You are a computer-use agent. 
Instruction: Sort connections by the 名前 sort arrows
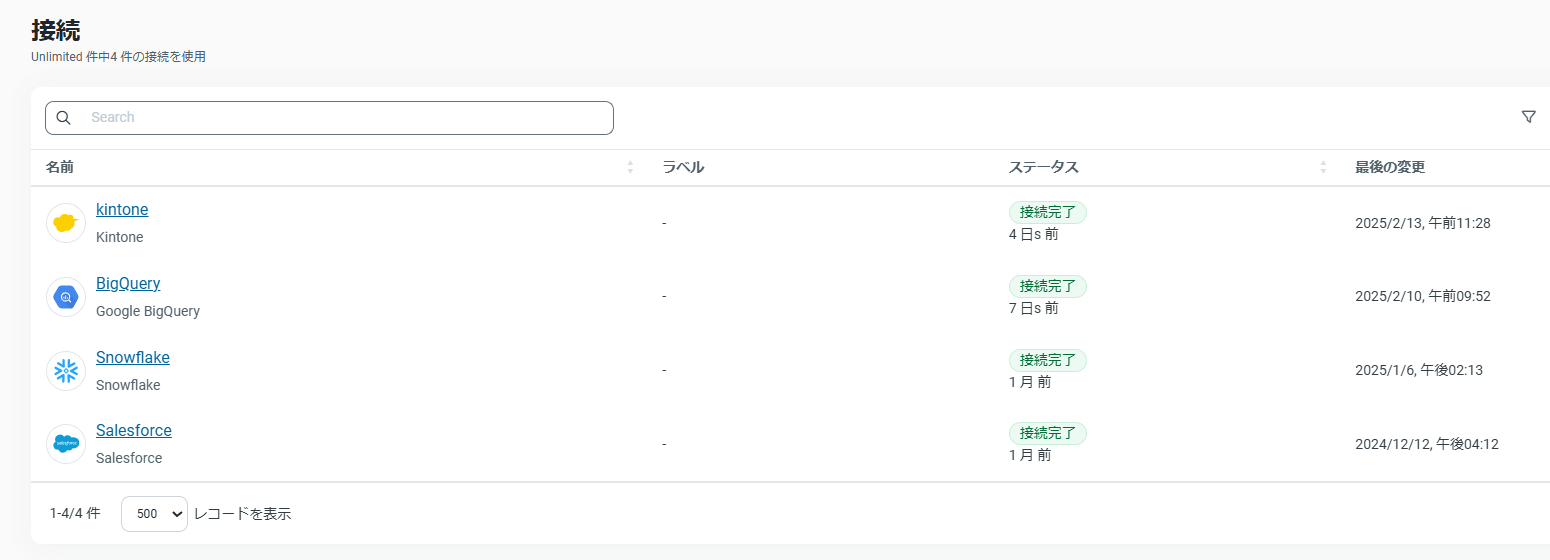tap(630, 167)
